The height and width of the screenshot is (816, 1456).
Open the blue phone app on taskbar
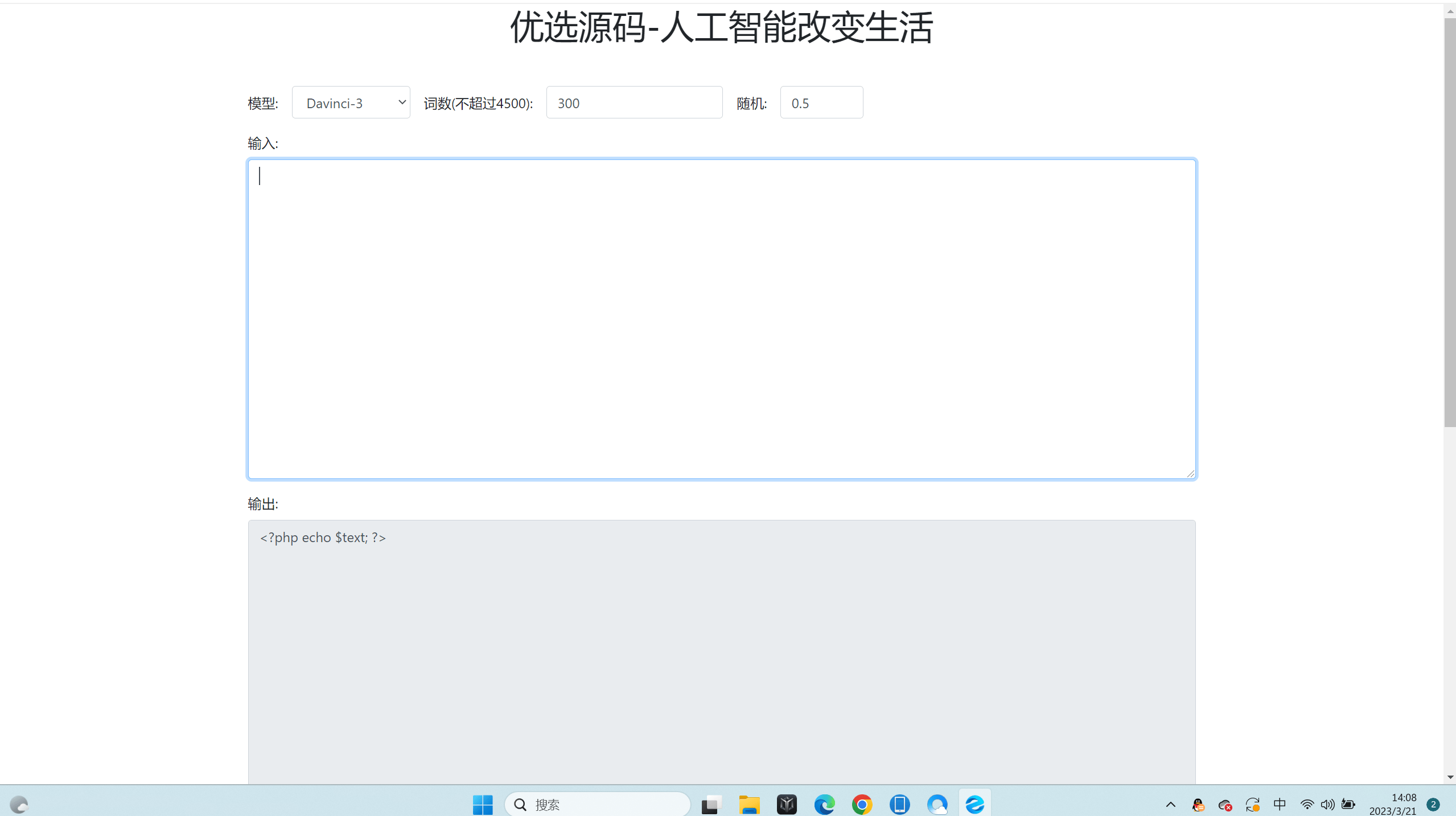point(899,804)
